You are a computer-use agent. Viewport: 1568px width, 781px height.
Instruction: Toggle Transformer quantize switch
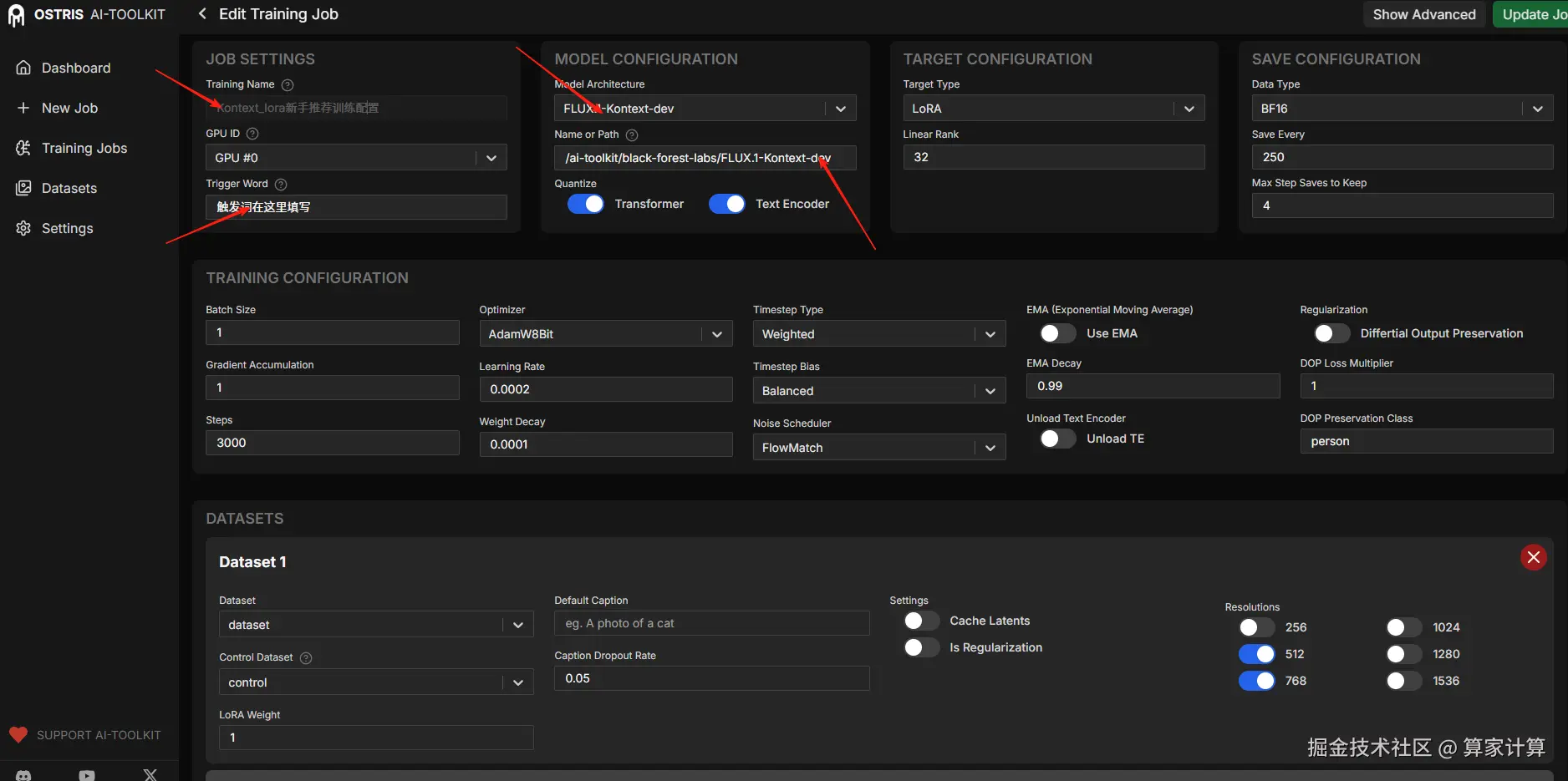[585, 204]
